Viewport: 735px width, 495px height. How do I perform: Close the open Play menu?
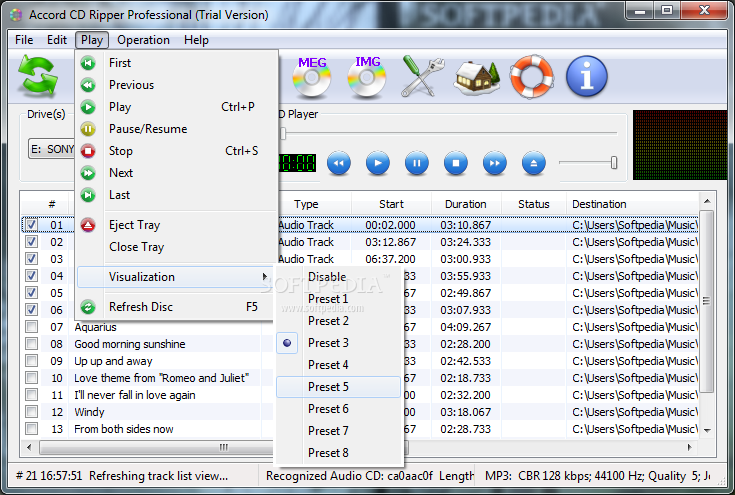[92, 40]
